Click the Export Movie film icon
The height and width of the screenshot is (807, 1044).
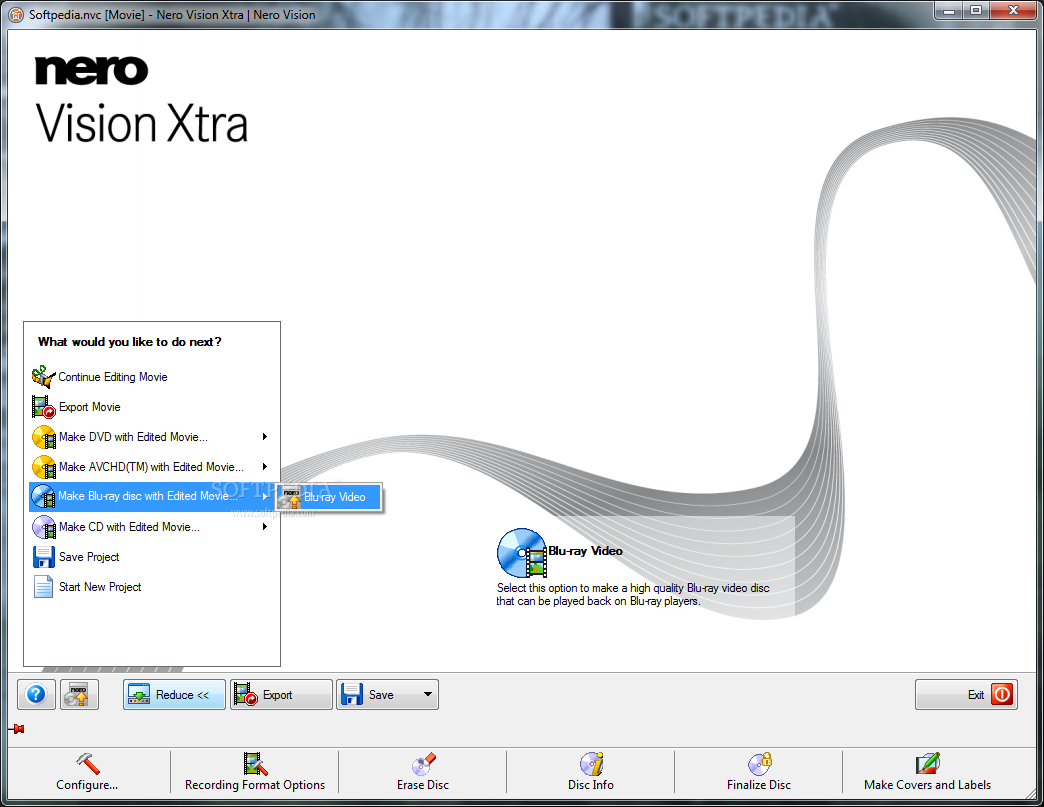pyautogui.click(x=43, y=407)
